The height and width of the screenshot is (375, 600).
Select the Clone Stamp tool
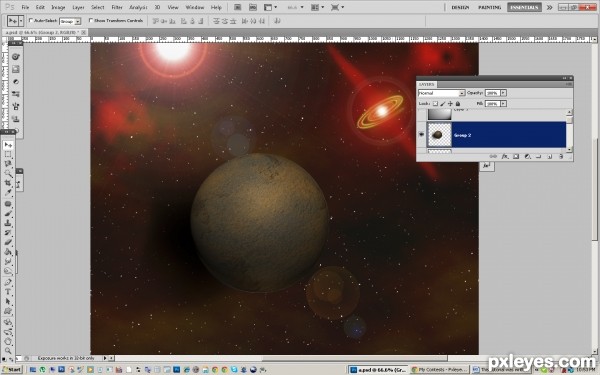pyautogui.click(x=8, y=223)
